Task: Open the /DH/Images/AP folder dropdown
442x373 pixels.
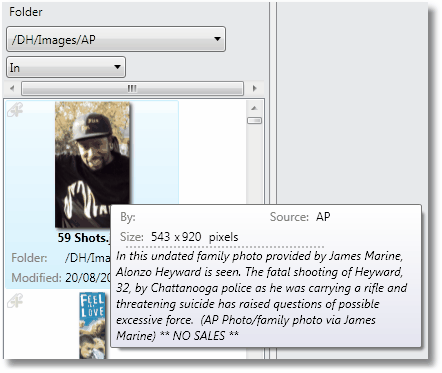Action: [116, 39]
